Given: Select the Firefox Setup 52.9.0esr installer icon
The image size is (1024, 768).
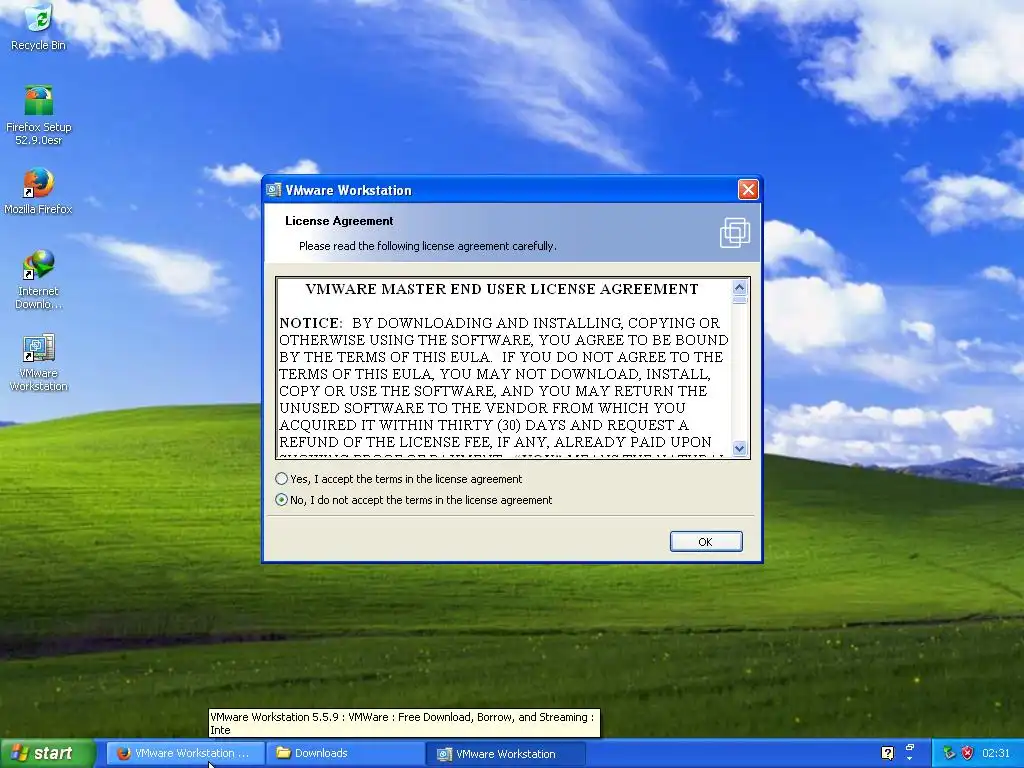Looking at the screenshot, I should [39, 115].
